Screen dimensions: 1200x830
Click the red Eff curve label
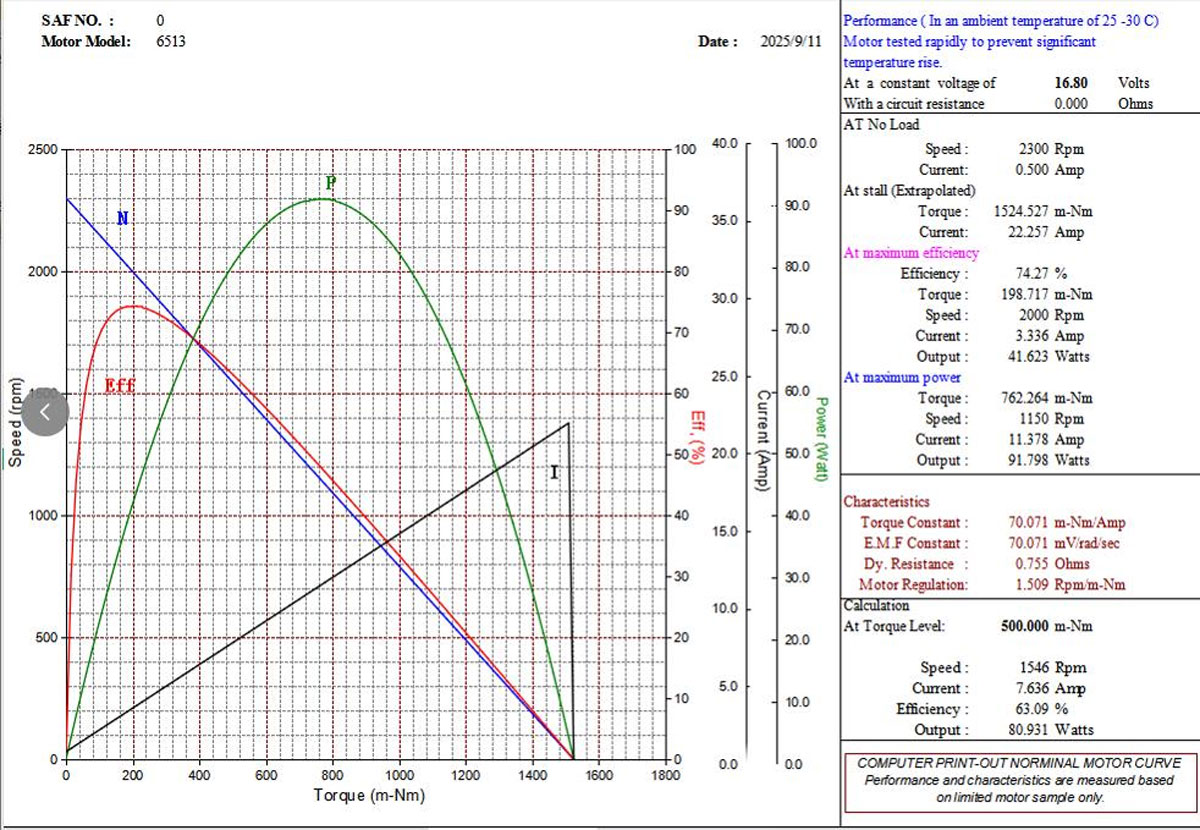point(119,385)
